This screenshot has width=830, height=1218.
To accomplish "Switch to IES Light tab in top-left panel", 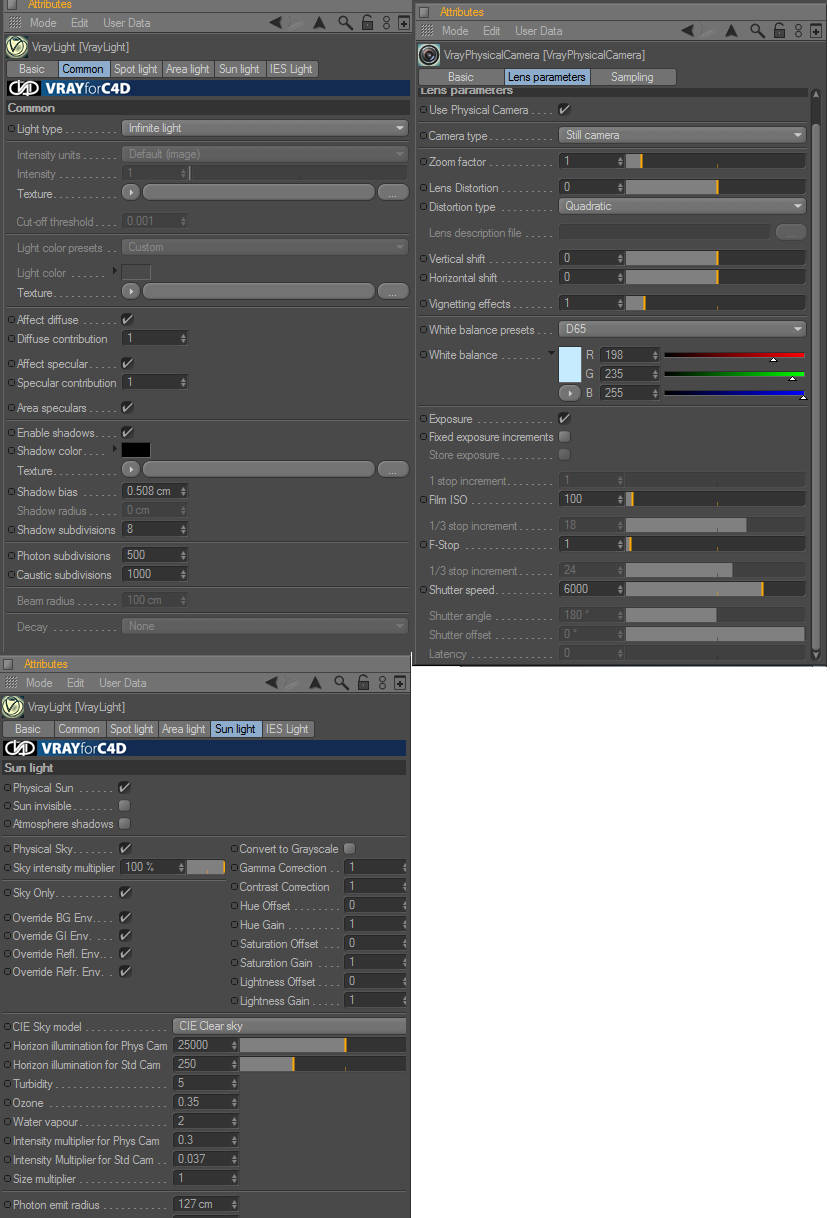I will [x=291, y=69].
